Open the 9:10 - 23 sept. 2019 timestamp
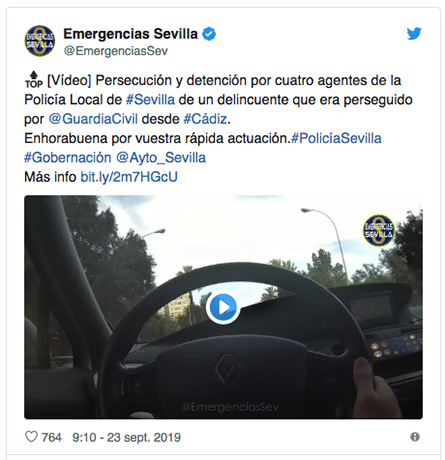This screenshot has width=445, height=460. coord(126,437)
